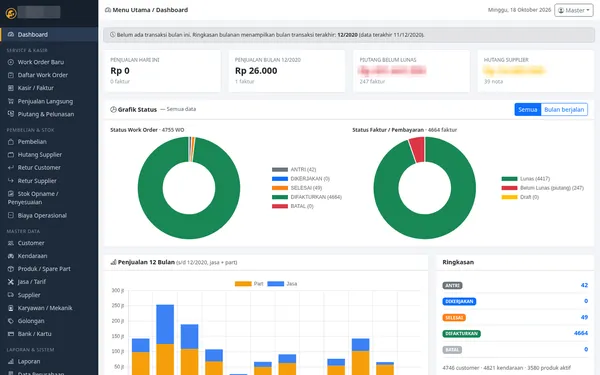This screenshot has width=600, height=375.
Task: Click the Produk / Spare Part box icon
Action: tap(11, 269)
